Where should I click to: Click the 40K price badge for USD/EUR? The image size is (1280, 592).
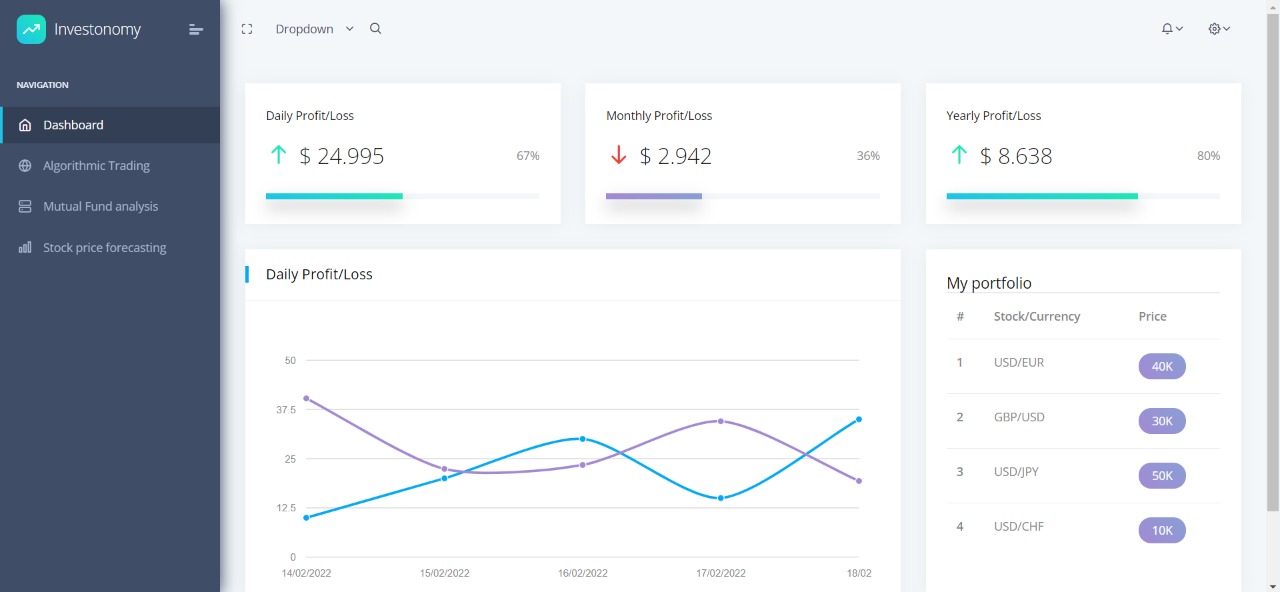(x=1162, y=366)
